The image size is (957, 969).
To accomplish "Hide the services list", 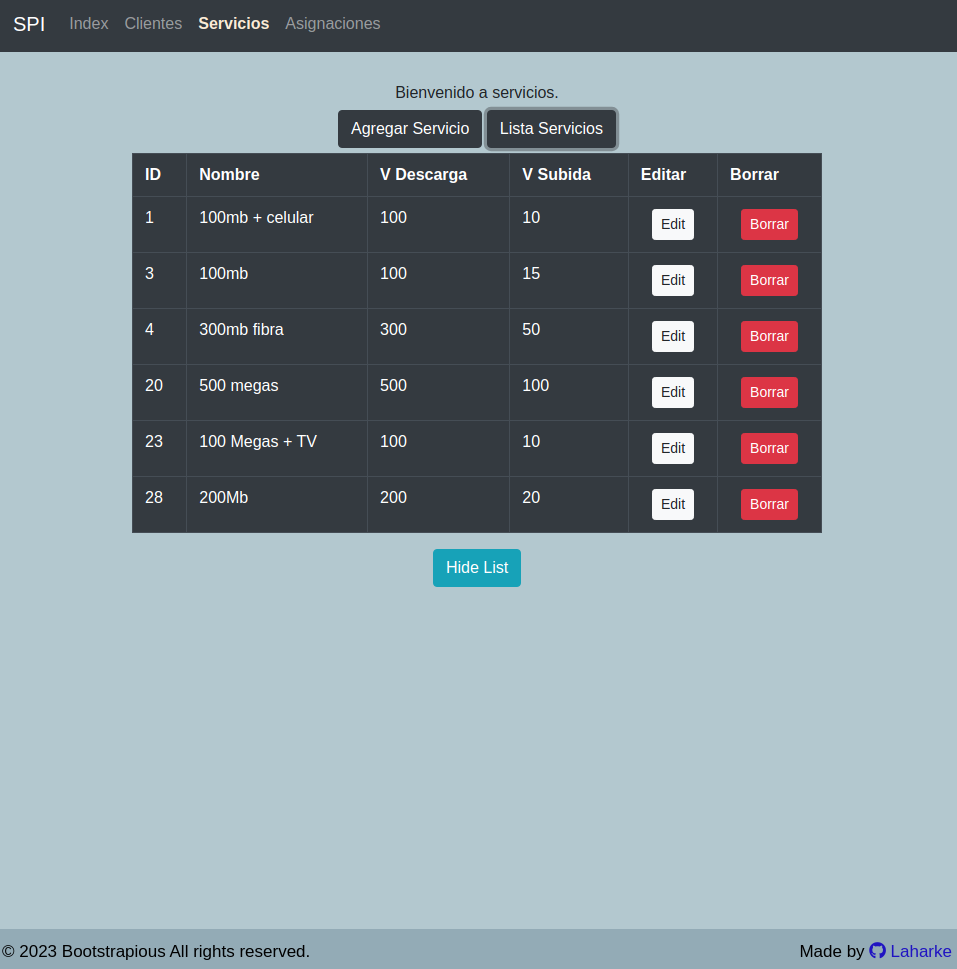I will pyautogui.click(x=476, y=567).
